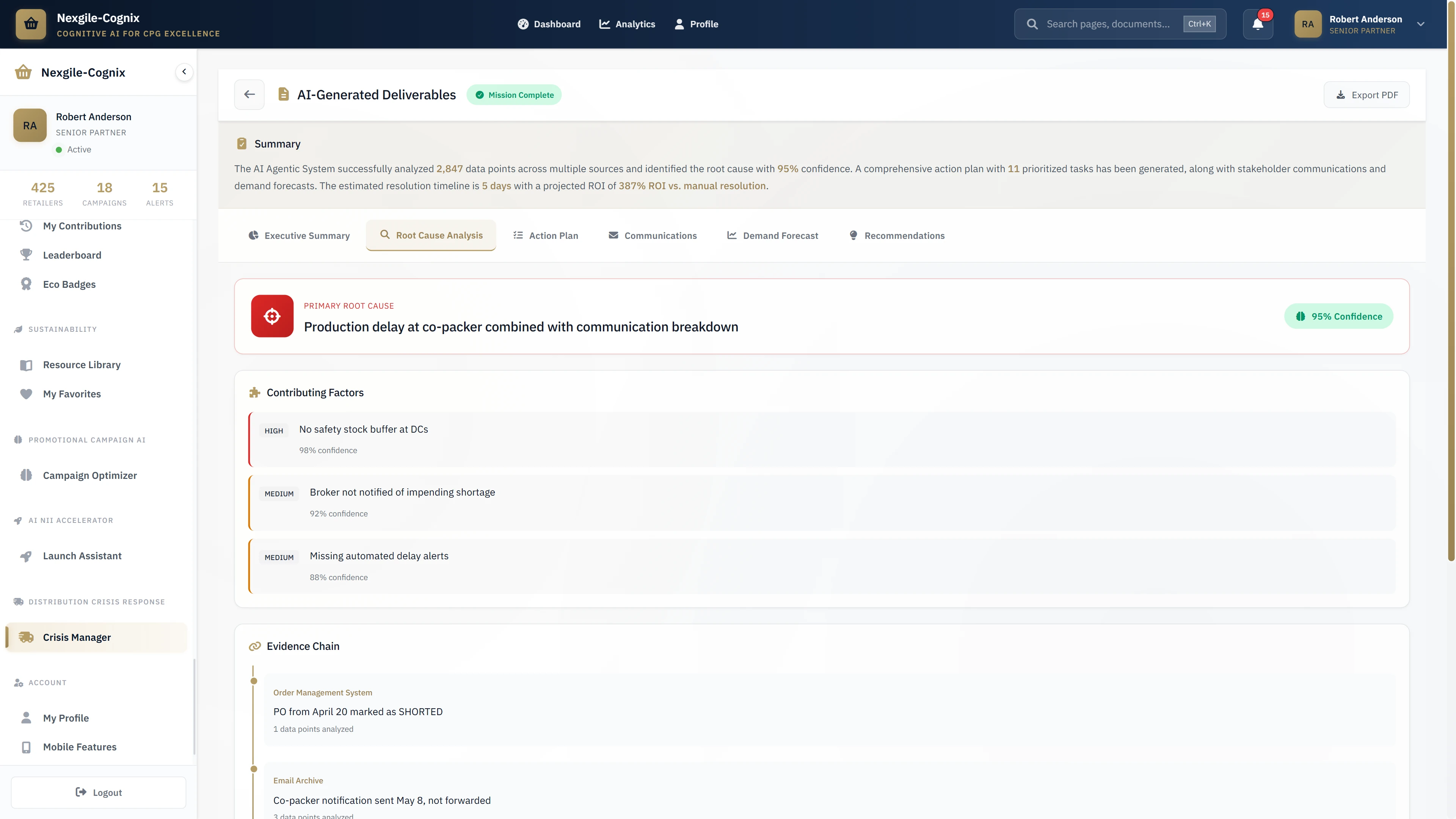Click the Mission Complete status pill
1456x819 pixels.
(514, 94)
